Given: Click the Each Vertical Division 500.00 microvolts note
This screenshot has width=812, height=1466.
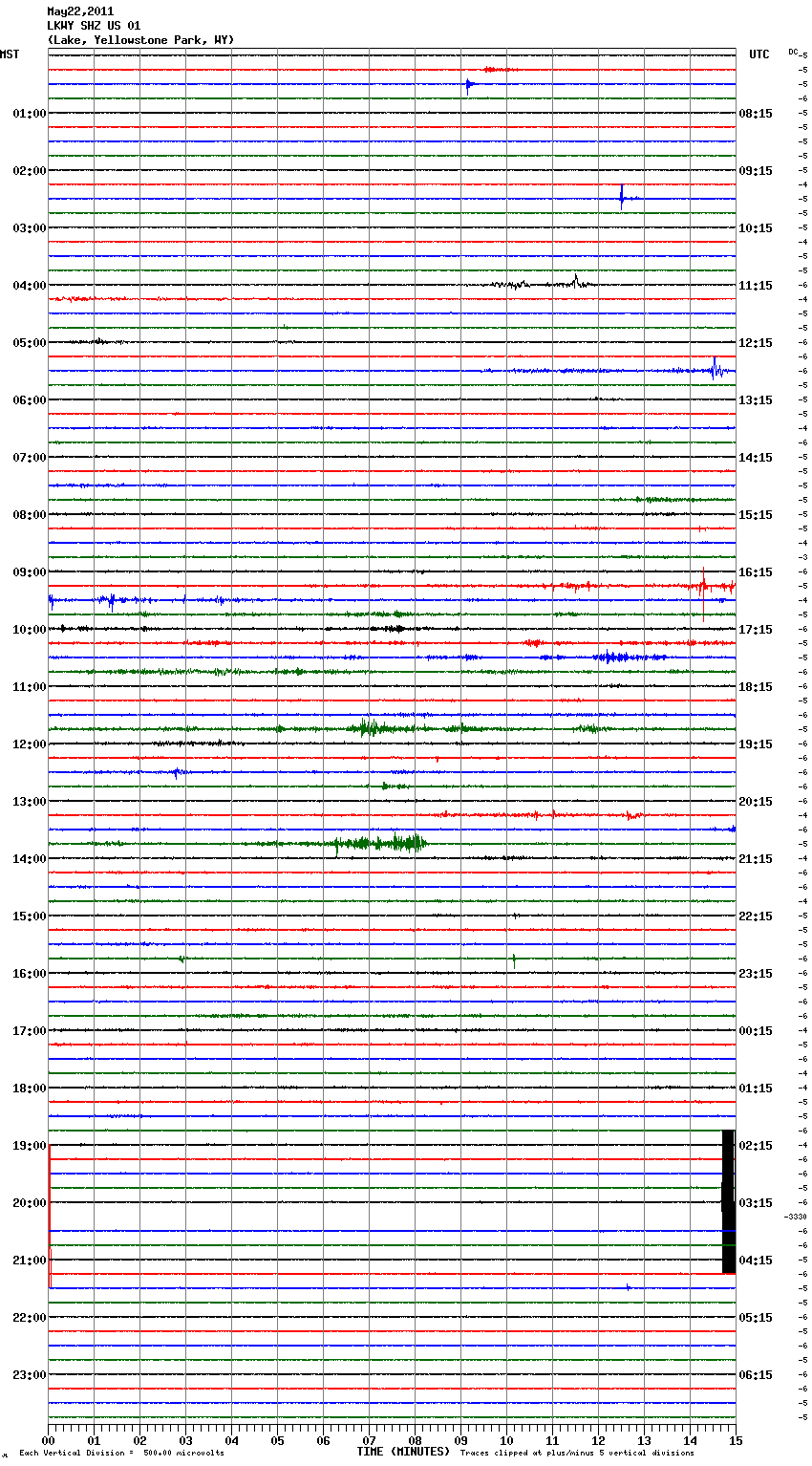Looking at the screenshot, I should pos(121,1453).
